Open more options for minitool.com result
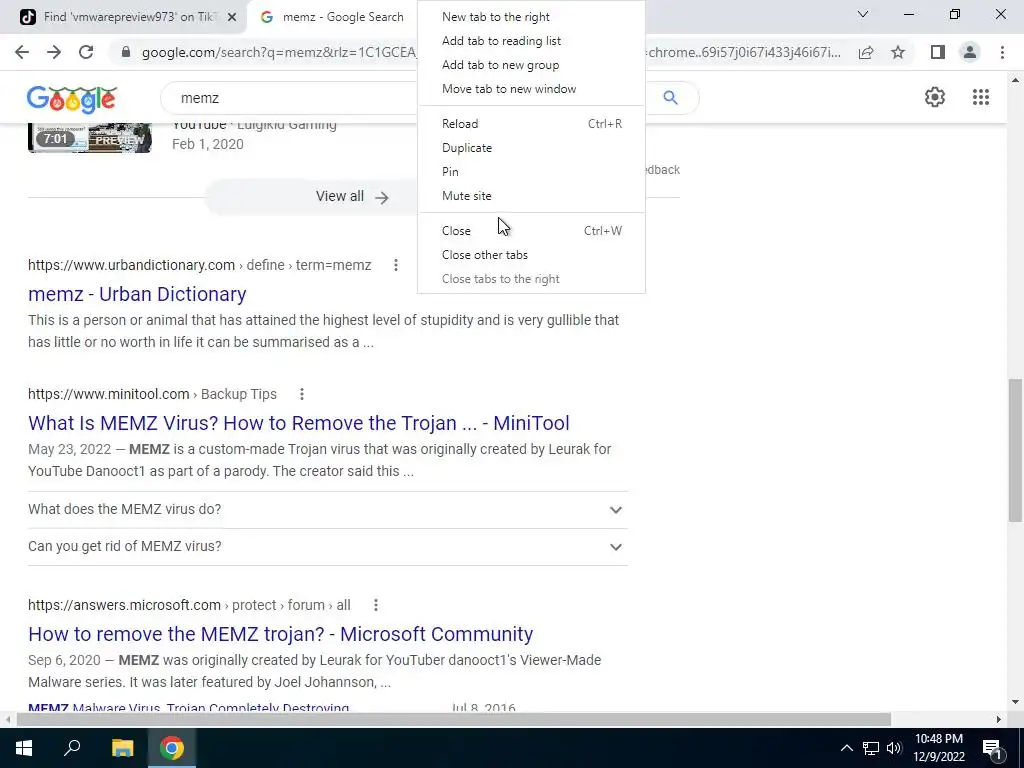The height and width of the screenshot is (768, 1024). coord(302,394)
